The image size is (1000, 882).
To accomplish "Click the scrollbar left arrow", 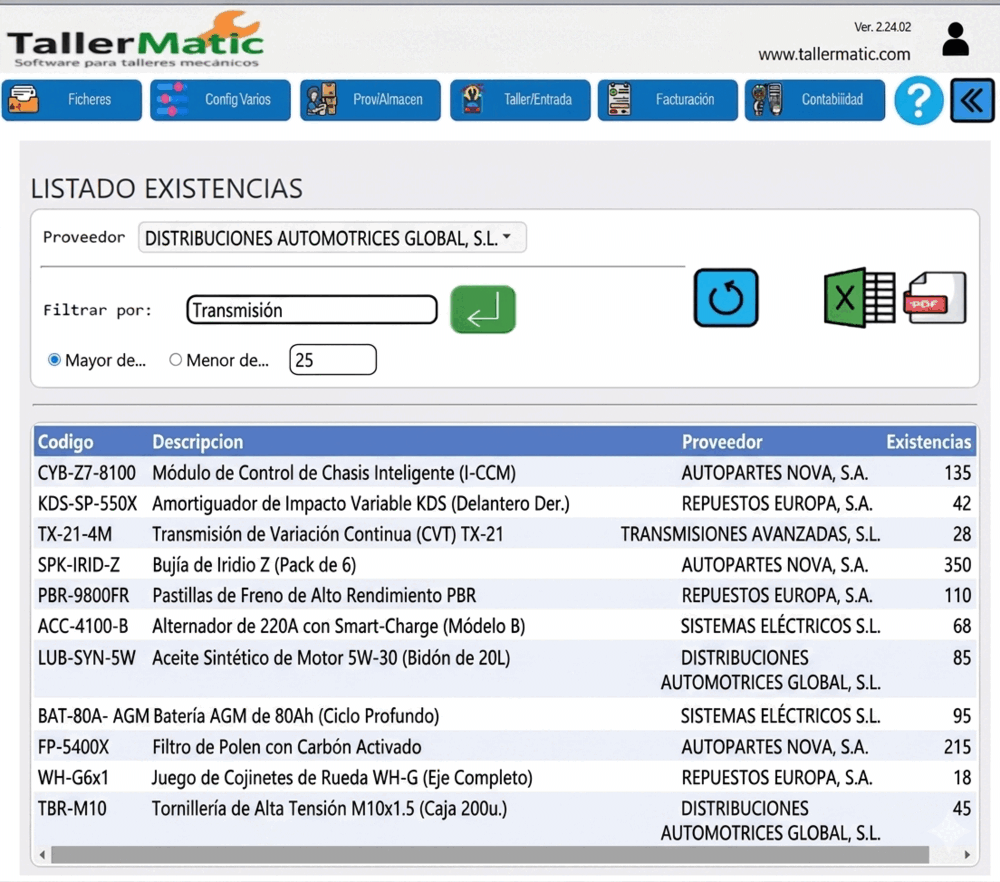I will [x=42, y=855].
